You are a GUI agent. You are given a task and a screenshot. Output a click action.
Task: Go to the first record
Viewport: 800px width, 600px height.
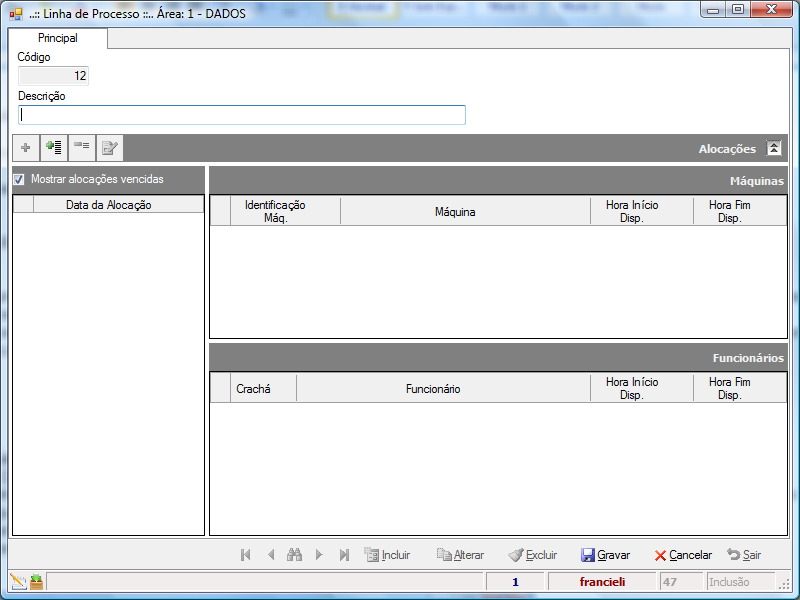tap(245, 555)
